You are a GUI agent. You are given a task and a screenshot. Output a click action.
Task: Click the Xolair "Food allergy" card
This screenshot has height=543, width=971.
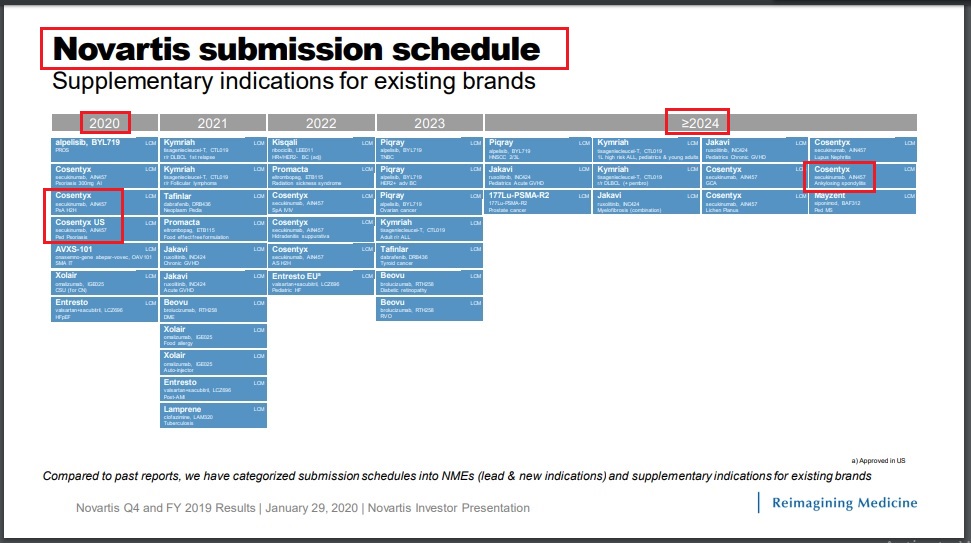213,336
